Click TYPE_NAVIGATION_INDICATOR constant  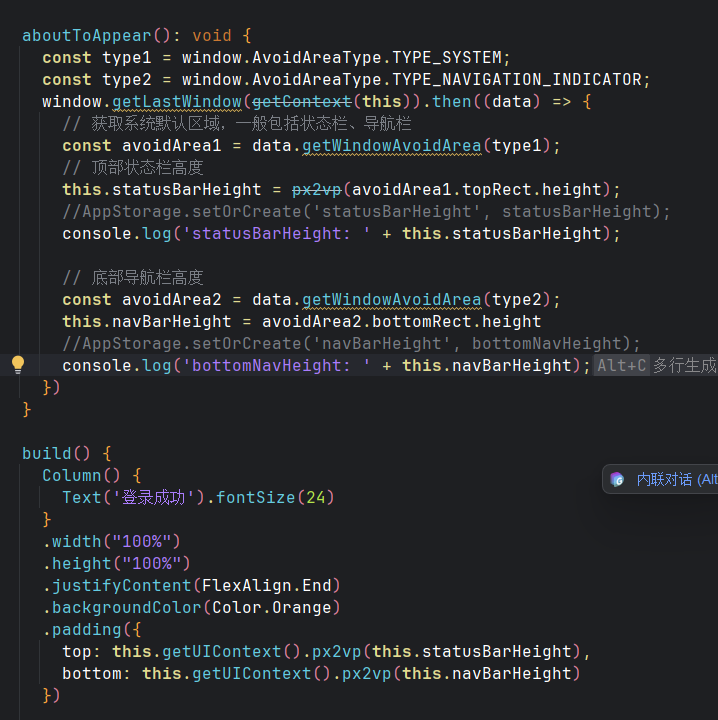(x=517, y=80)
